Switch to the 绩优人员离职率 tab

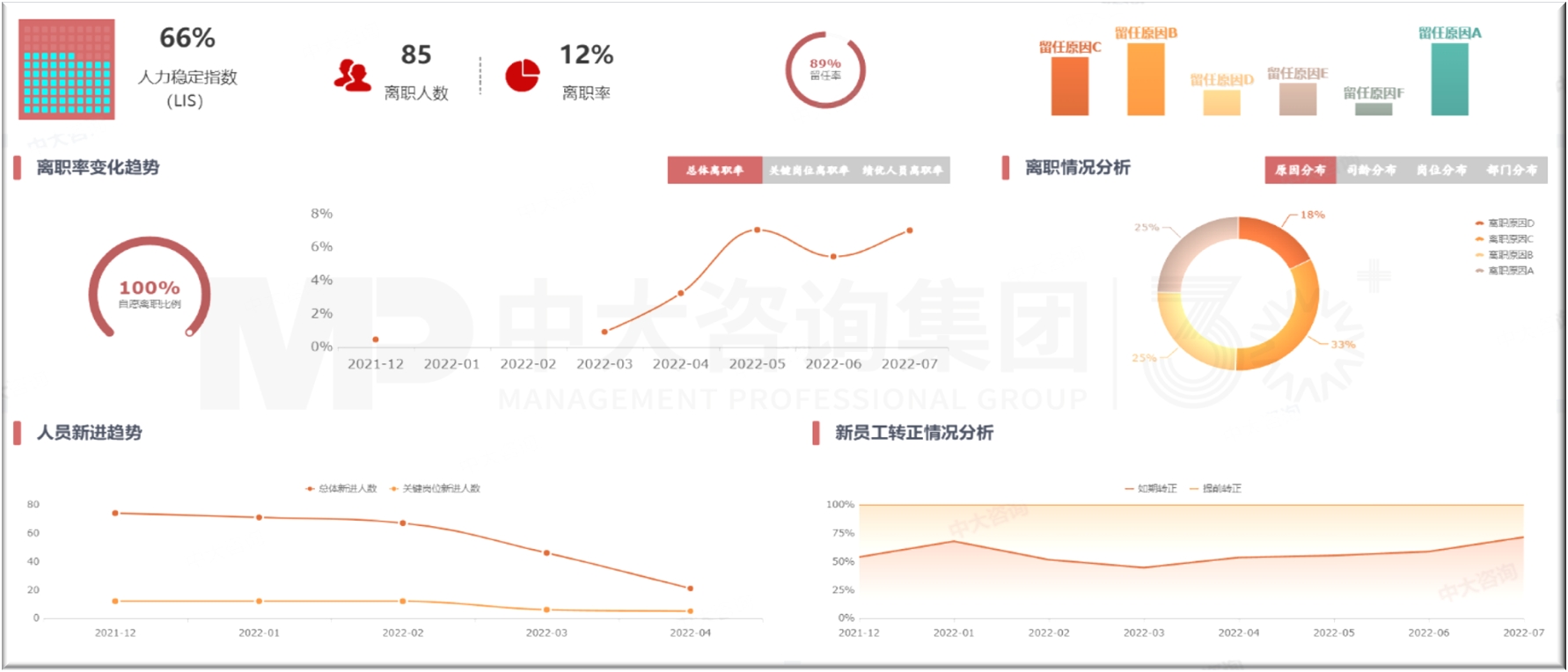point(902,171)
